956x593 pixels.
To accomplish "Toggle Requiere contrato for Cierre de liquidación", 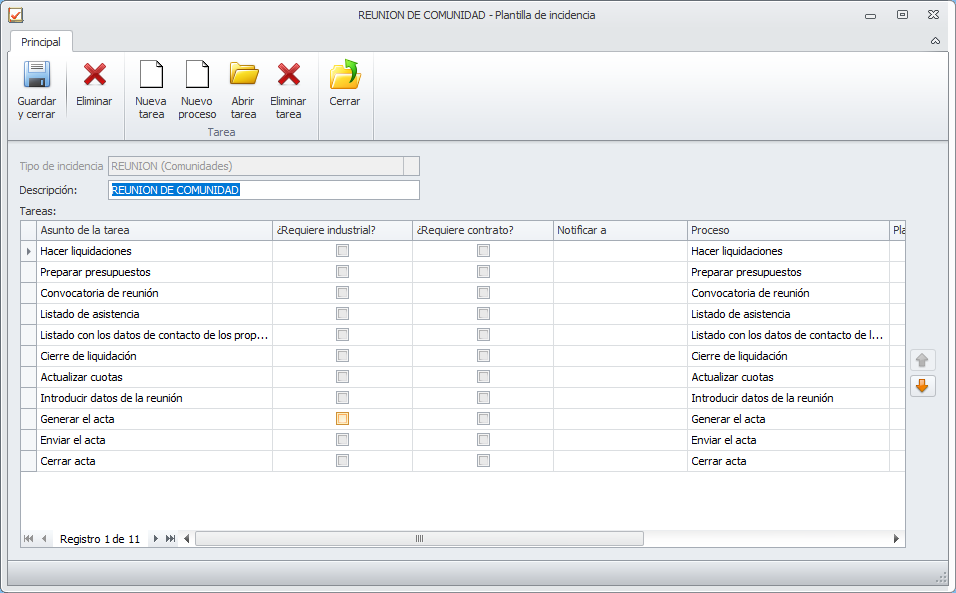I will tap(483, 356).
